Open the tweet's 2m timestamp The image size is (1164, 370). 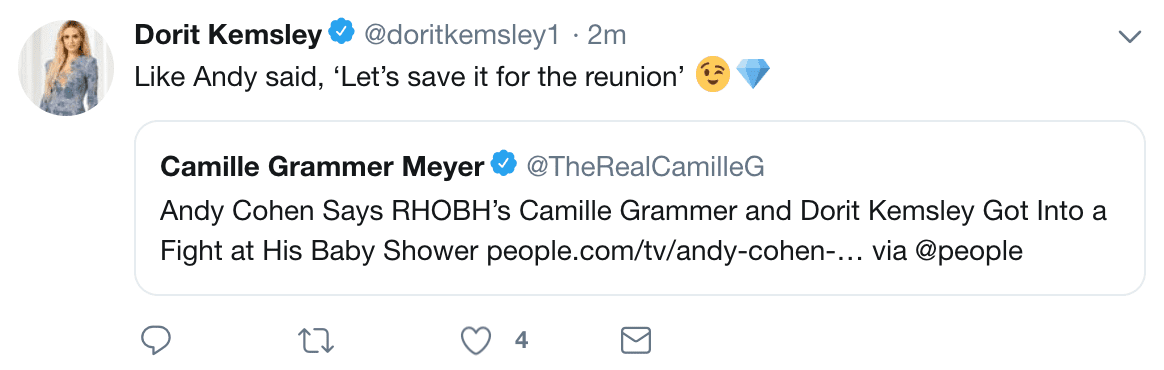607,36
